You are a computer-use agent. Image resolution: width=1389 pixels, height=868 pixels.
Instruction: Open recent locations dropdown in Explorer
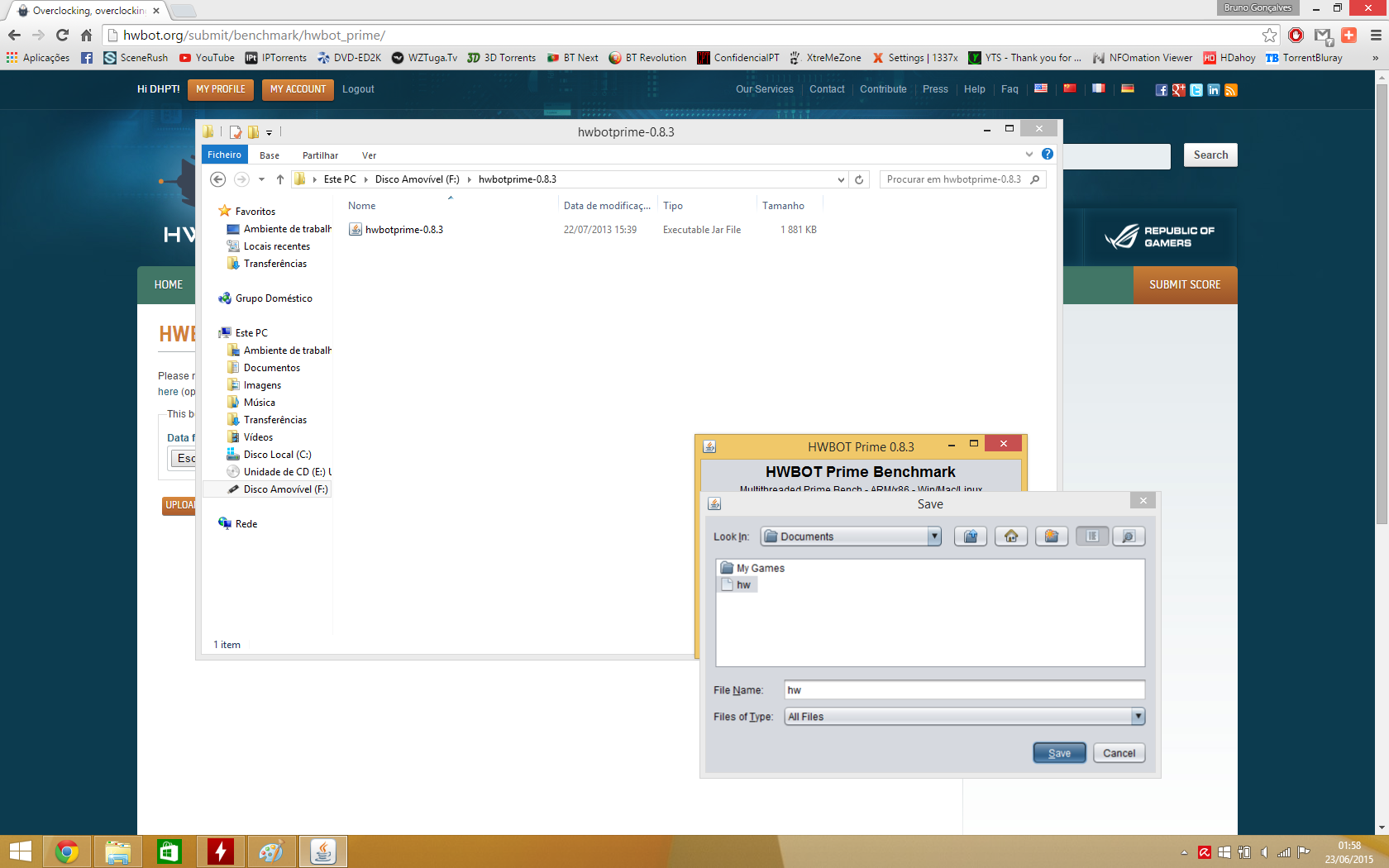click(261, 179)
